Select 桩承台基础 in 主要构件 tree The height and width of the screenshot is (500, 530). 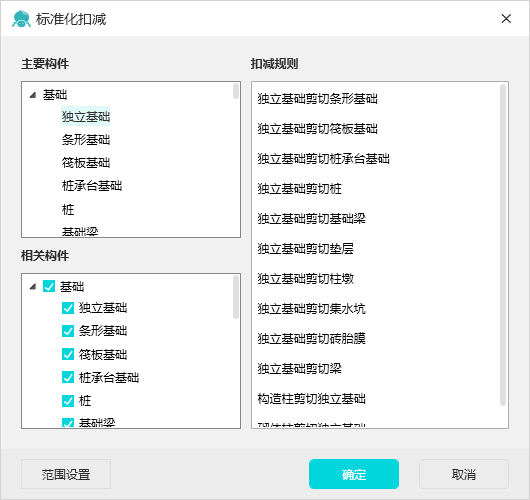[x=92, y=186]
